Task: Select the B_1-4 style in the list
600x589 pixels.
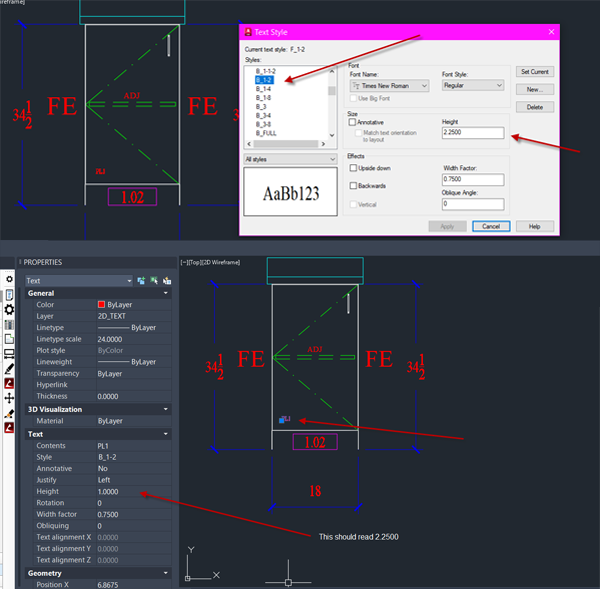Action: pyautogui.click(x=264, y=88)
